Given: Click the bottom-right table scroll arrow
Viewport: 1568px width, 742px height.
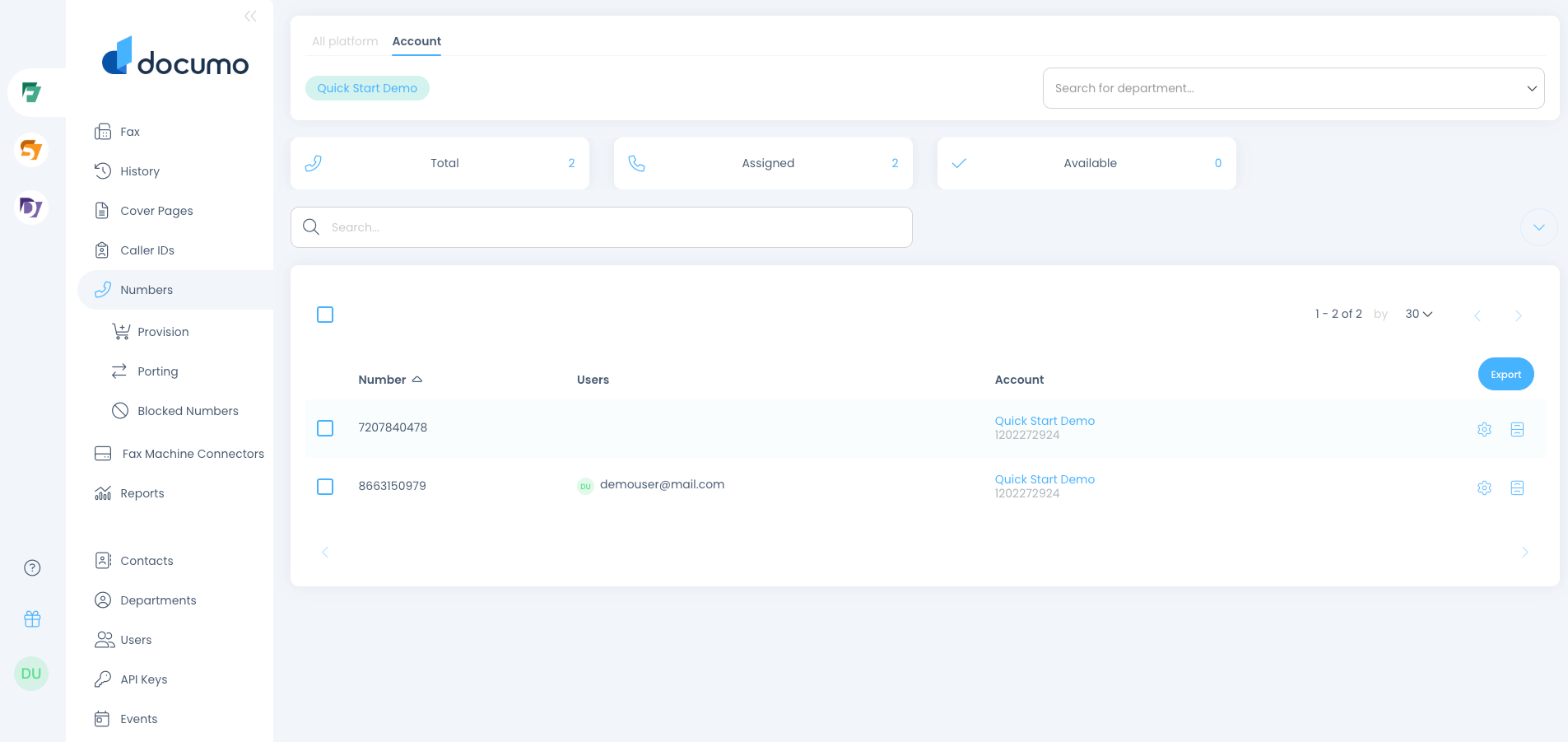Looking at the screenshot, I should (x=1524, y=552).
